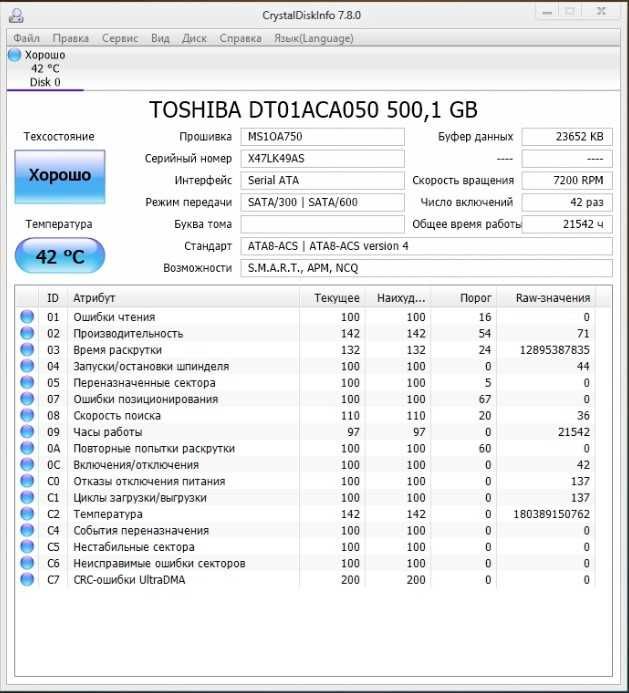Open the Диск menu
Viewport: 629px width, 693px height.
coord(194,38)
